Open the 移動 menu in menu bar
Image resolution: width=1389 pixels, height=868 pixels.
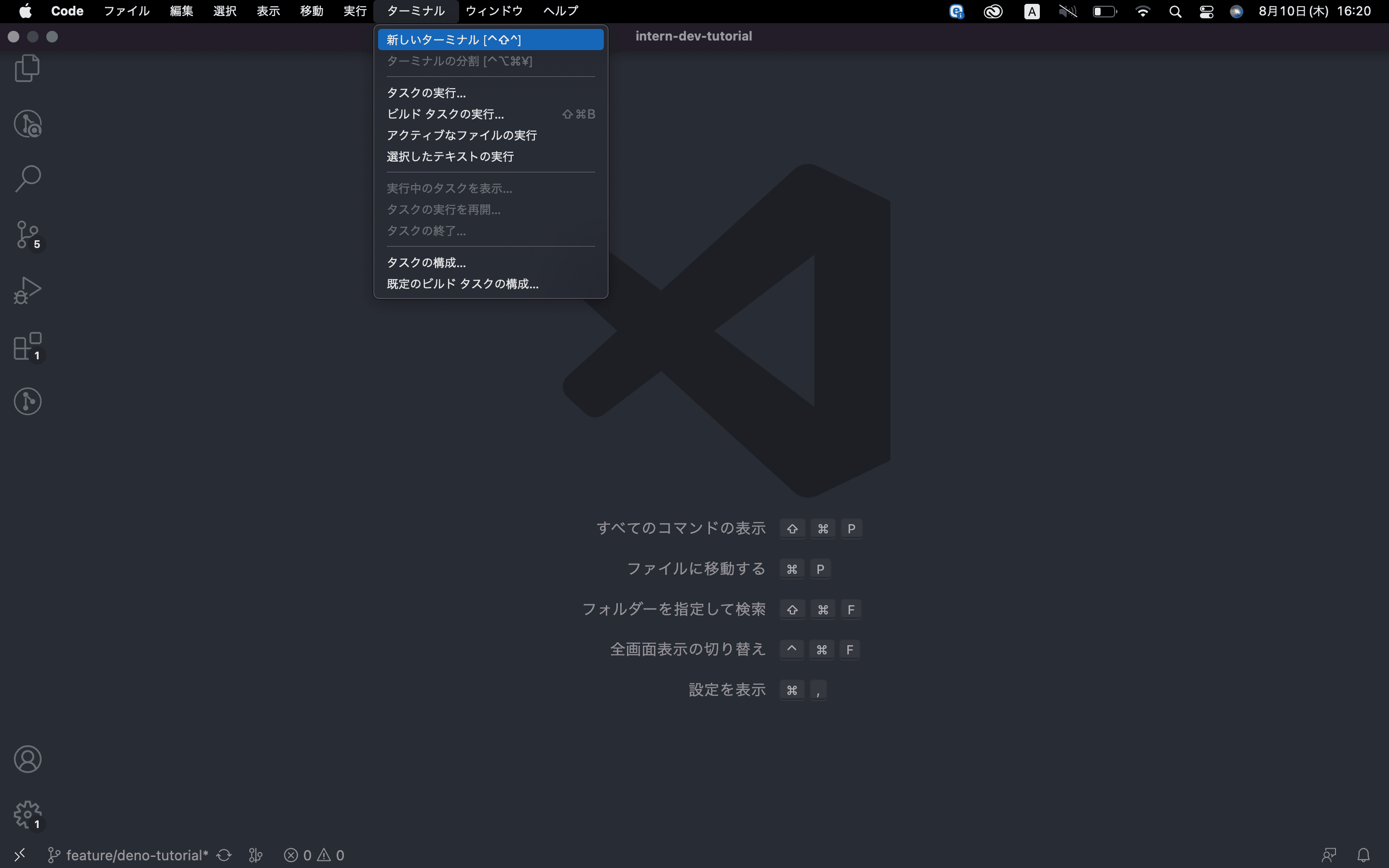pos(312,11)
